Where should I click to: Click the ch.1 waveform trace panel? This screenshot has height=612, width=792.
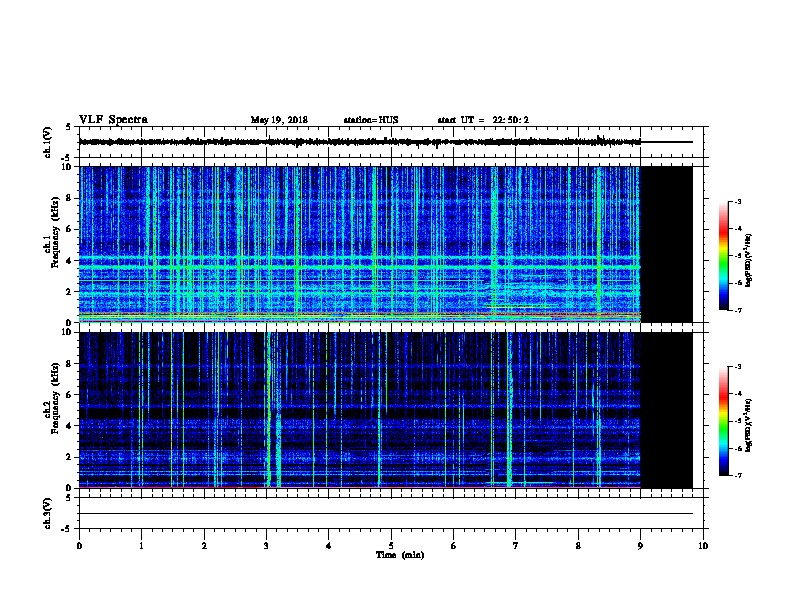393,142
